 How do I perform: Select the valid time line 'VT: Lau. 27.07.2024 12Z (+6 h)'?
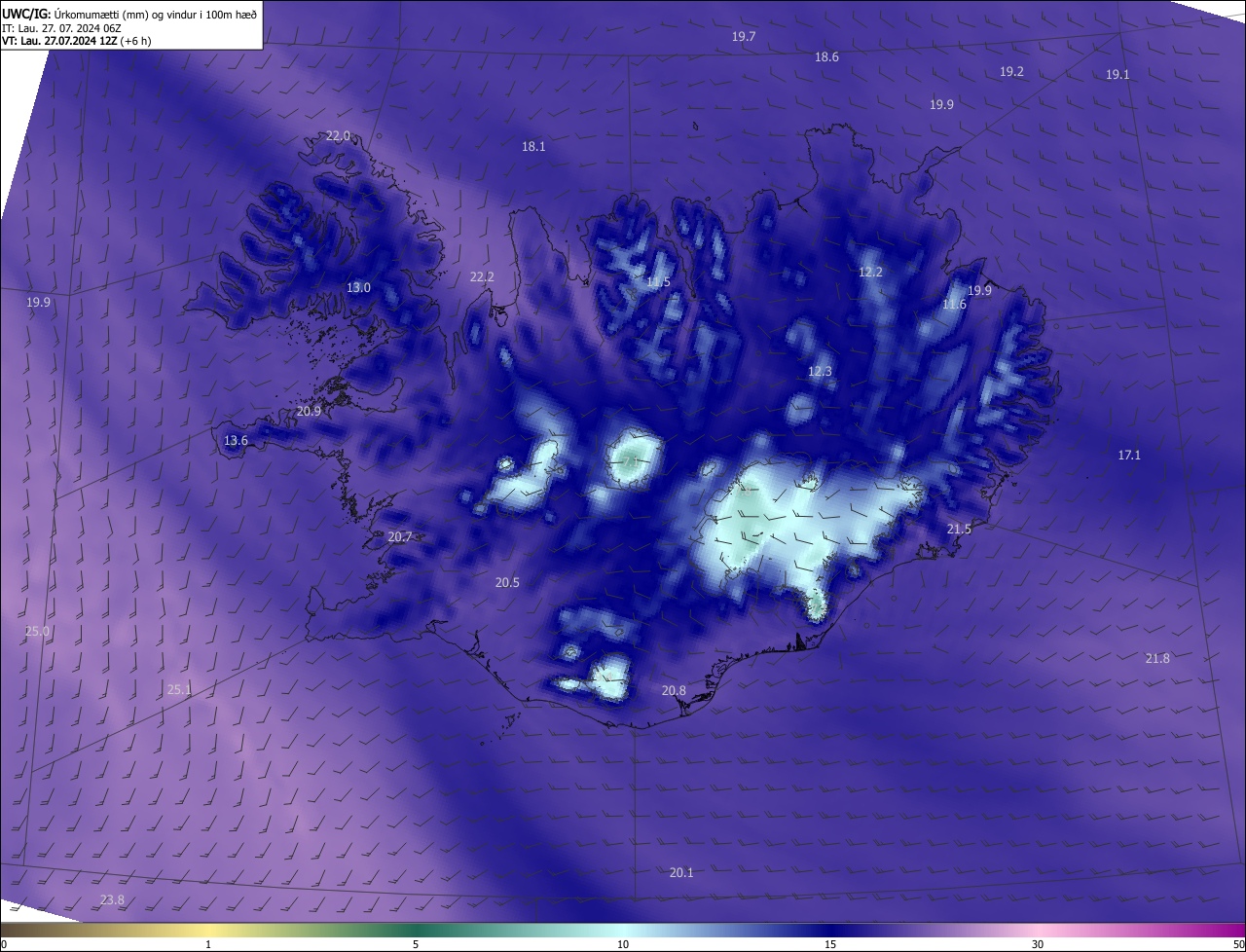tap(76, 41)
